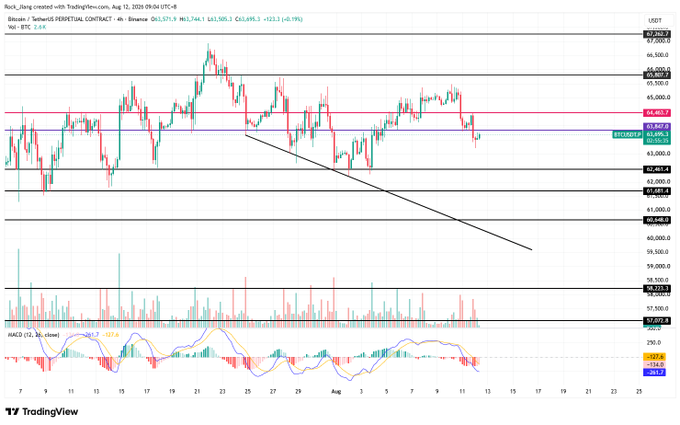Click the Bitcoin / TetherUS PERPETUAL CONTRACT title

pos(60,19)
